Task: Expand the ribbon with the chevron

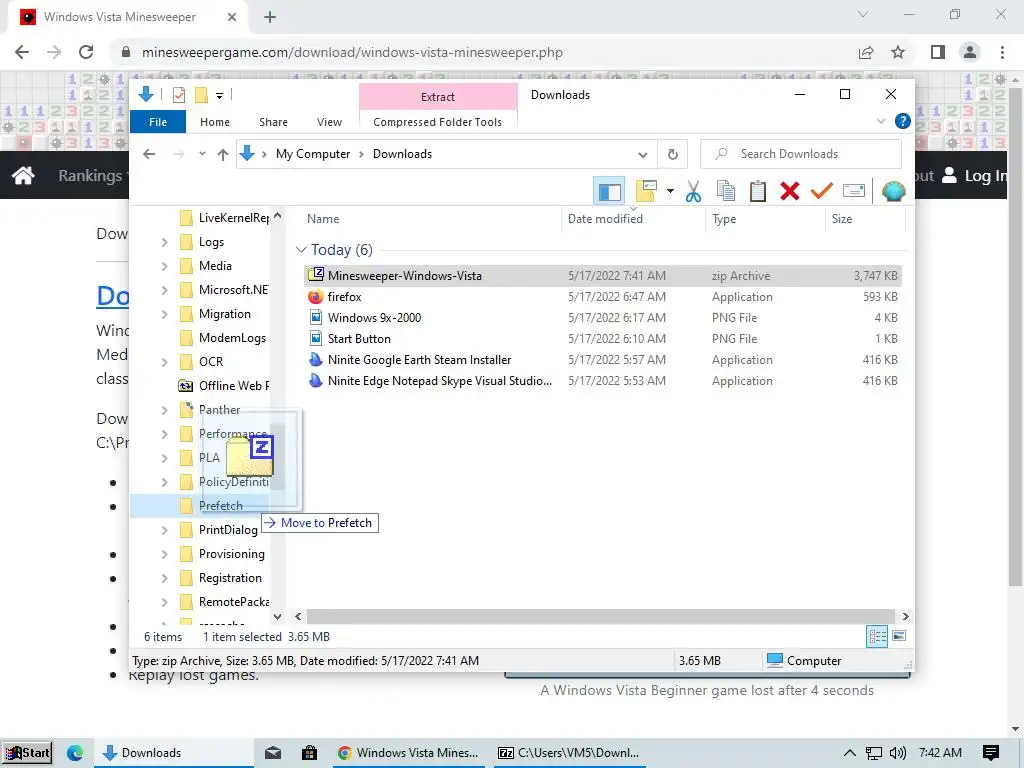Action: 881,121
